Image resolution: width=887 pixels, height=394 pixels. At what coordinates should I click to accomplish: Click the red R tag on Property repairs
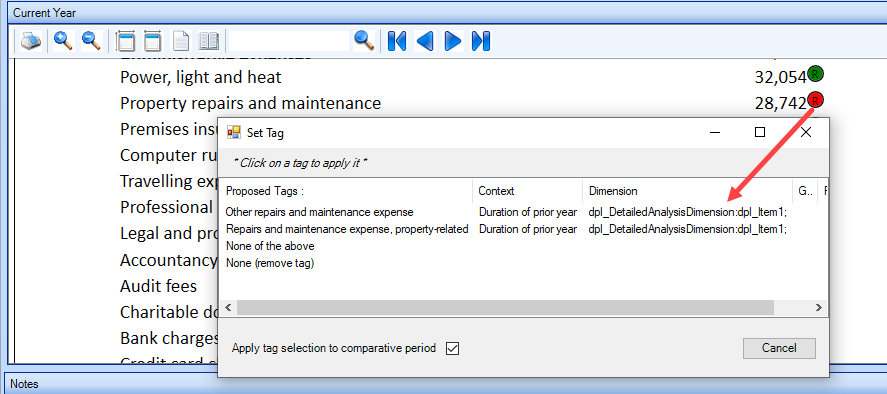tap(815, 100)
